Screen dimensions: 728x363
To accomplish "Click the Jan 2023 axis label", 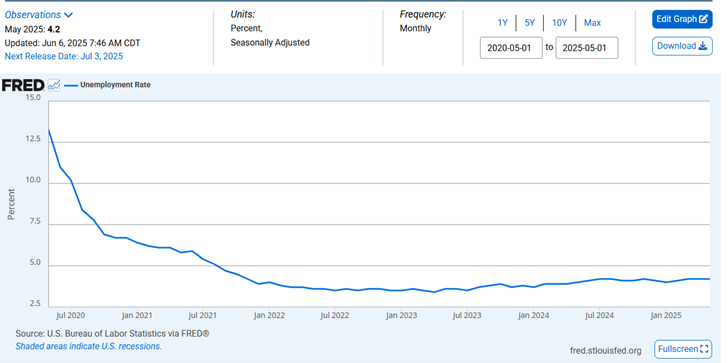I will click(x=402, y=316).
